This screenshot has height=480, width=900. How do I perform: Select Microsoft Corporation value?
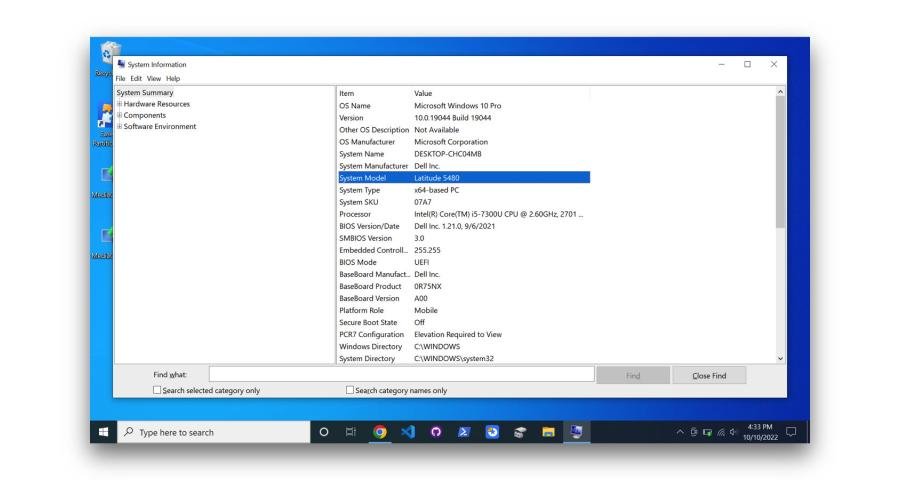pyautogui.click(x=451, y=142)
